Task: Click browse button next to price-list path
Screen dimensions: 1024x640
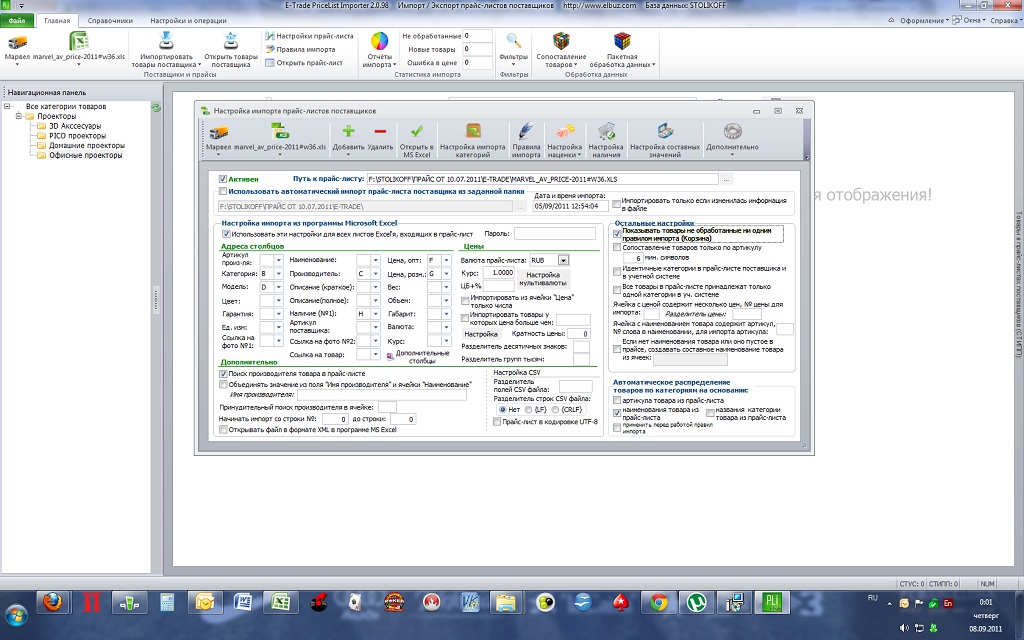Action: pos(726,179)
